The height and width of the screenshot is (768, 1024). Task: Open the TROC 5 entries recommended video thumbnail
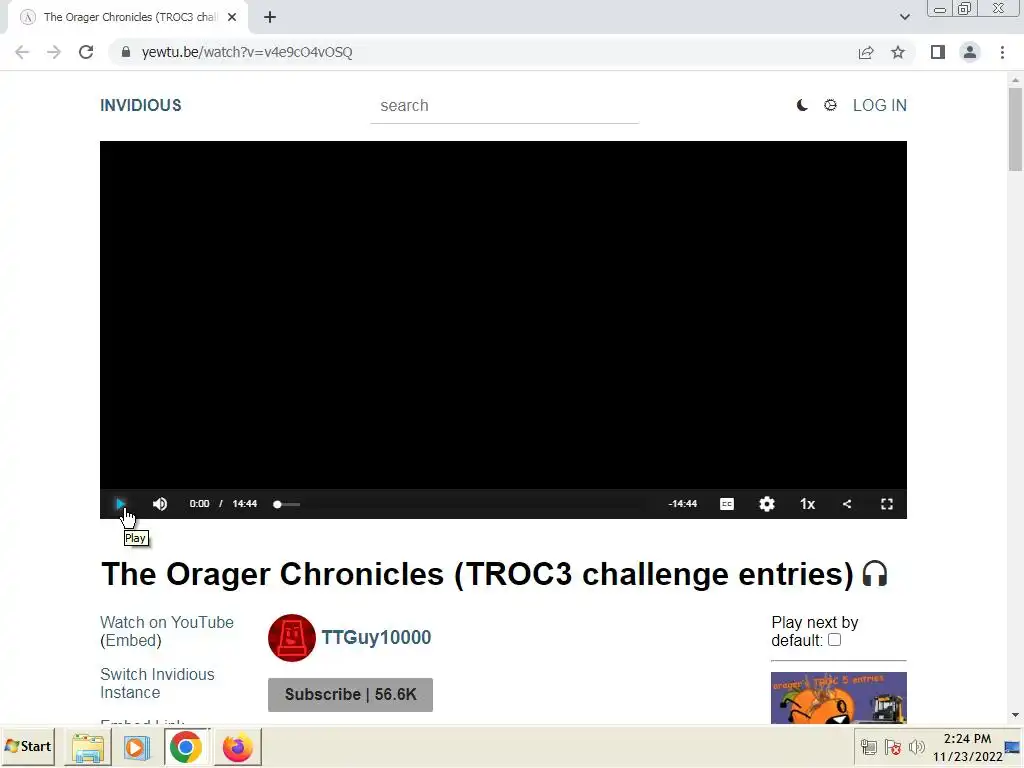coord(839,698)
